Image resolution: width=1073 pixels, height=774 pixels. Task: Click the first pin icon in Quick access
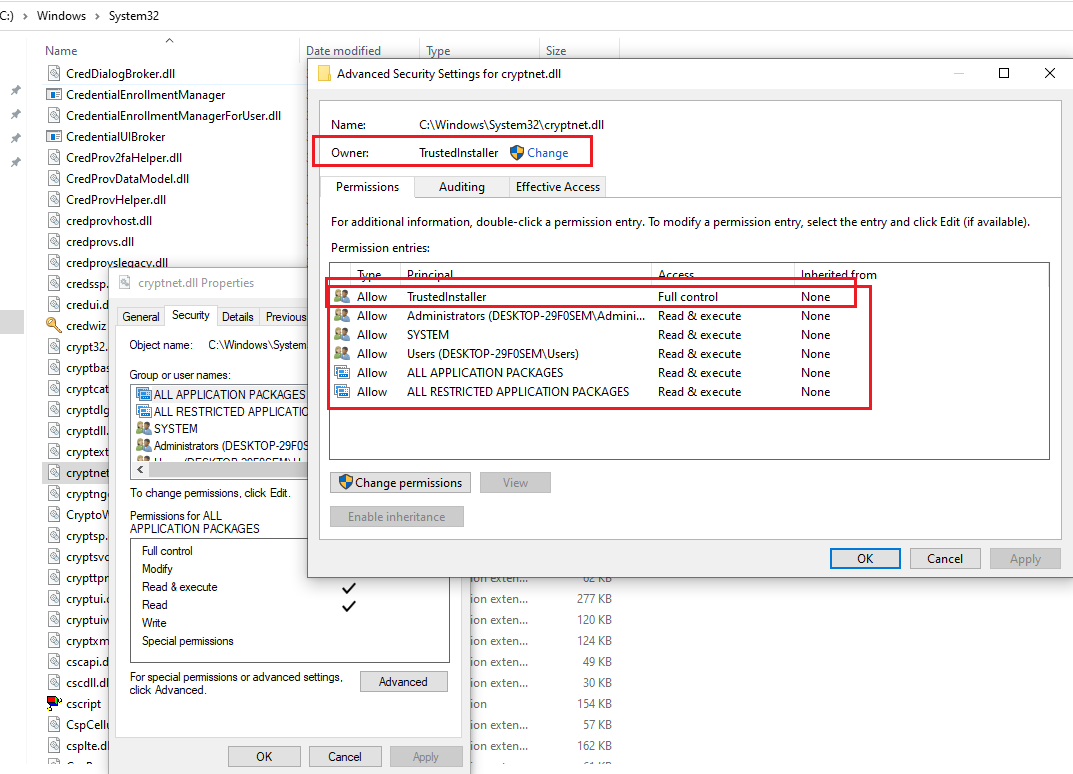point(15,90)
